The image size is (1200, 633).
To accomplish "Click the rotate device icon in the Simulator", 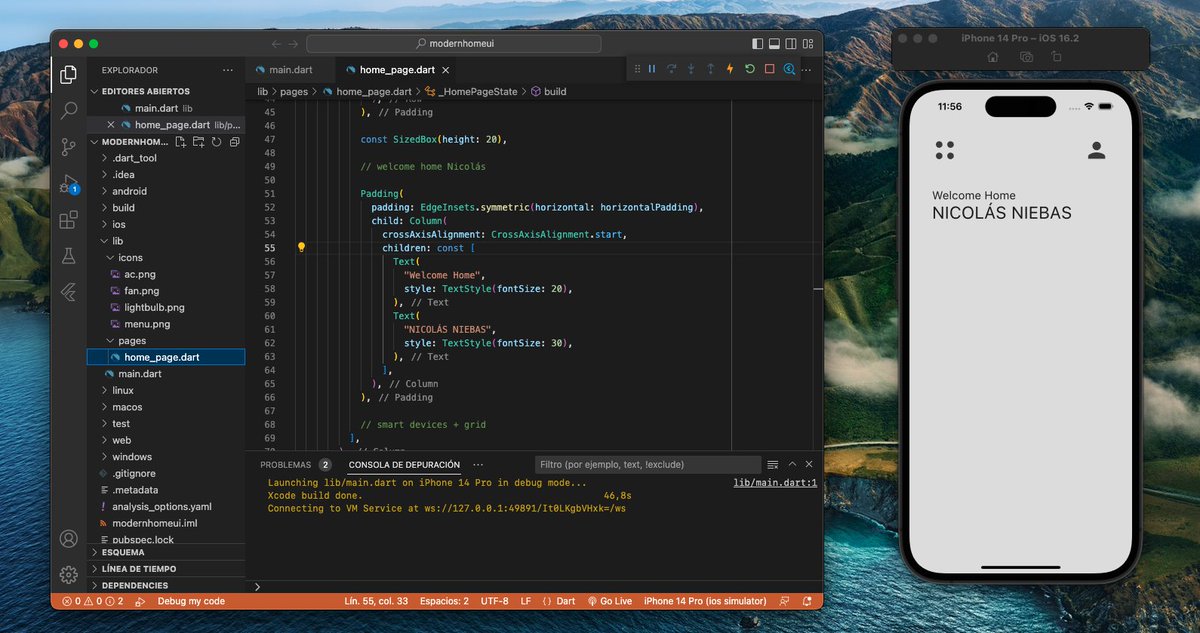I will [1056, 57].
